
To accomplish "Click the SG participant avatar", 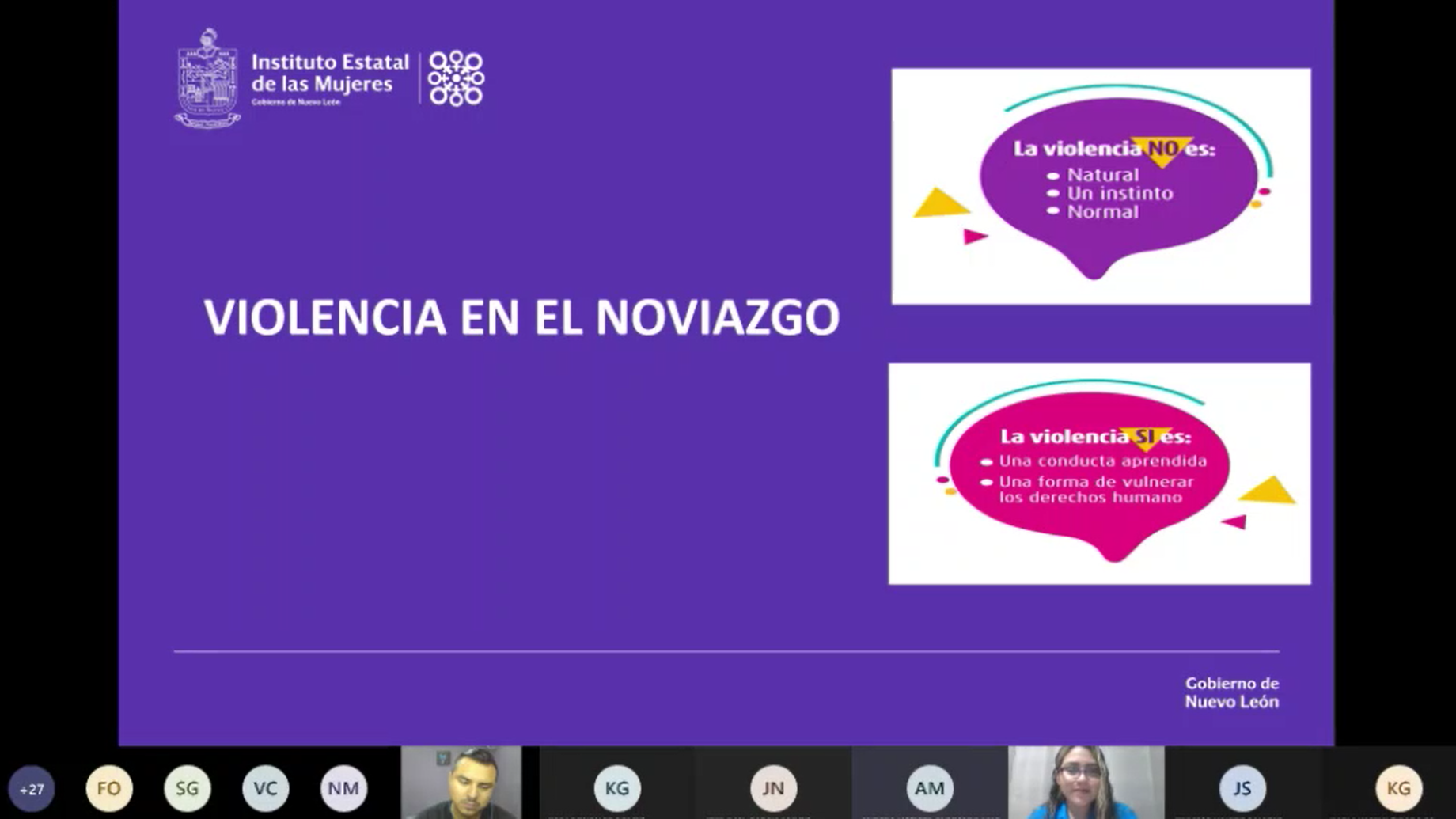I will [x=187, y=788].
